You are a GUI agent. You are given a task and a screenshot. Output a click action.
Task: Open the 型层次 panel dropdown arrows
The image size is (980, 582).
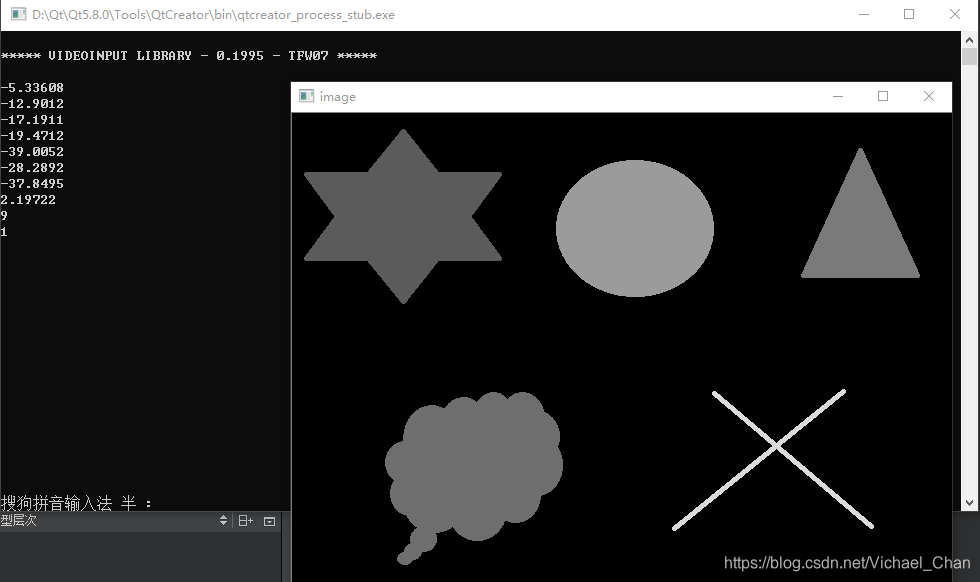223,520
